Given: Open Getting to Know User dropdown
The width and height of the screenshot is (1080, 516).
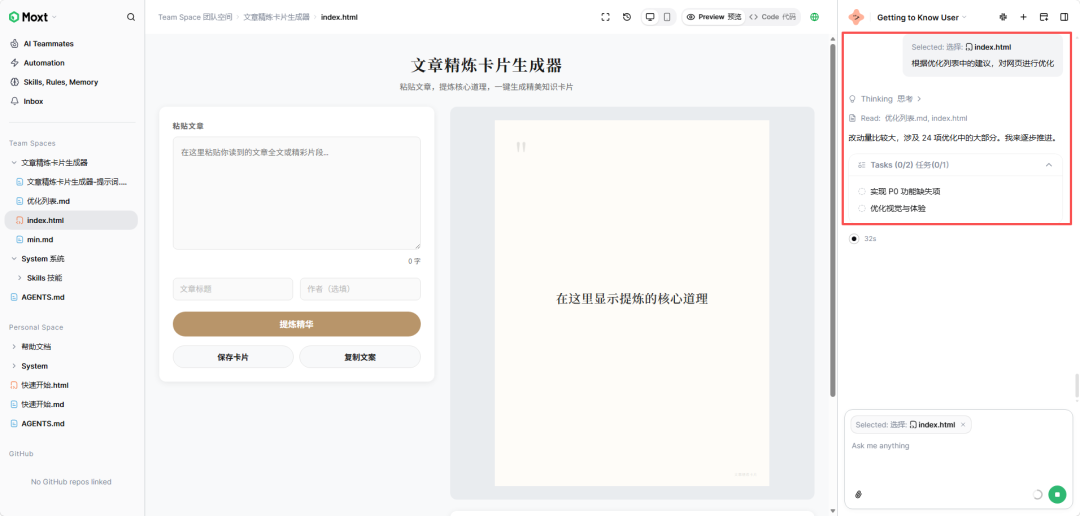Looking at the screenshot, I should (x=922, y=17).
